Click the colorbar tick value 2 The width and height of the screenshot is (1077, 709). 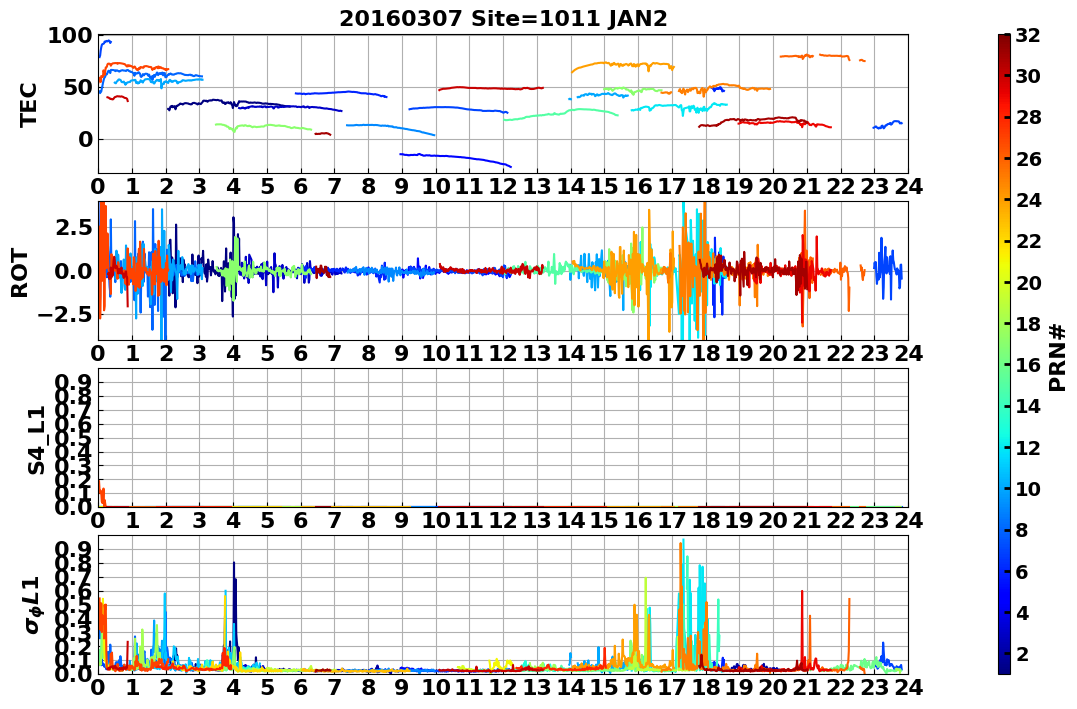1022,653
